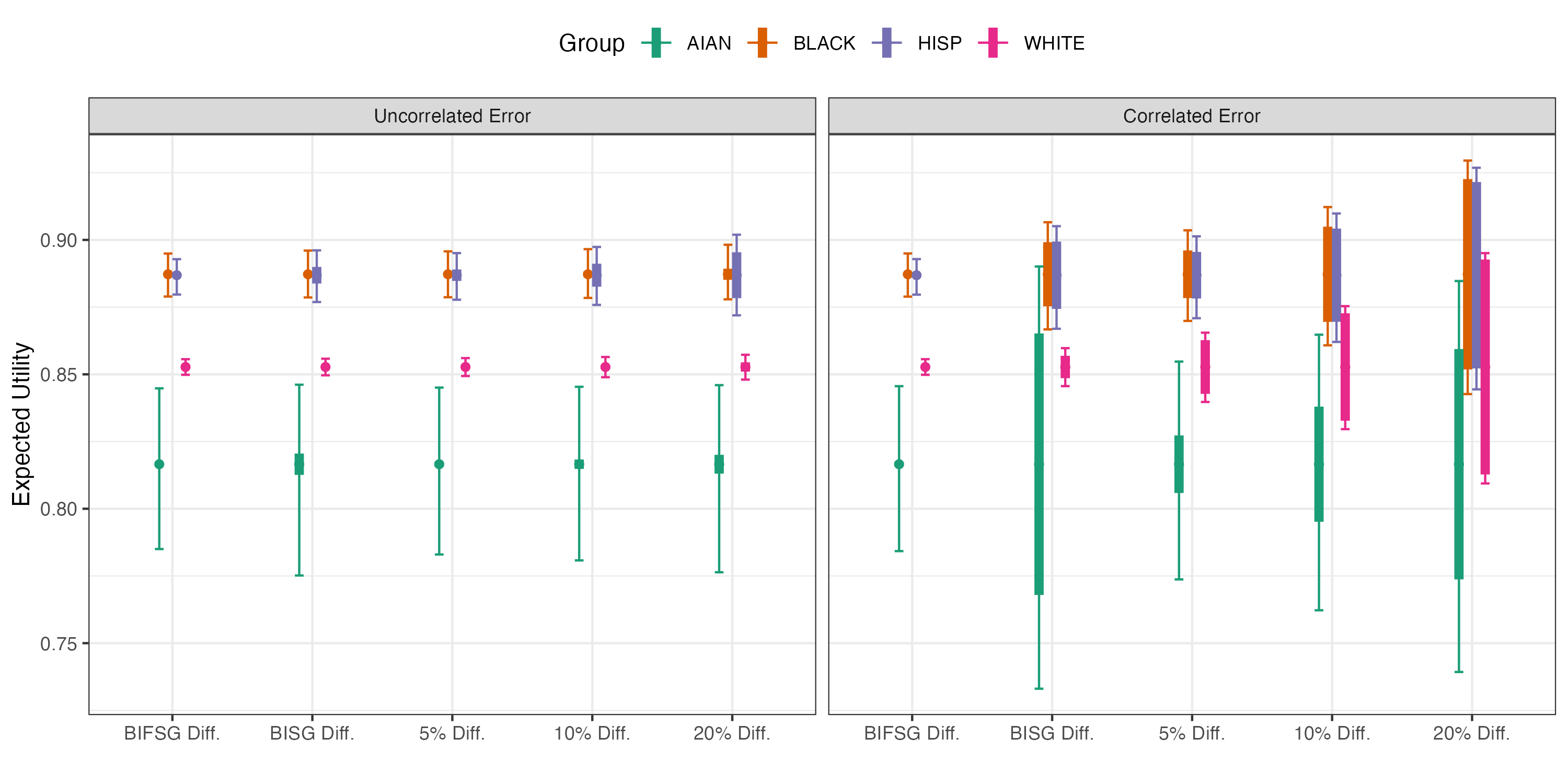Click the 'BLACK' legend label
Screen dimensions: 1568x784
click(x=824, y=43)
